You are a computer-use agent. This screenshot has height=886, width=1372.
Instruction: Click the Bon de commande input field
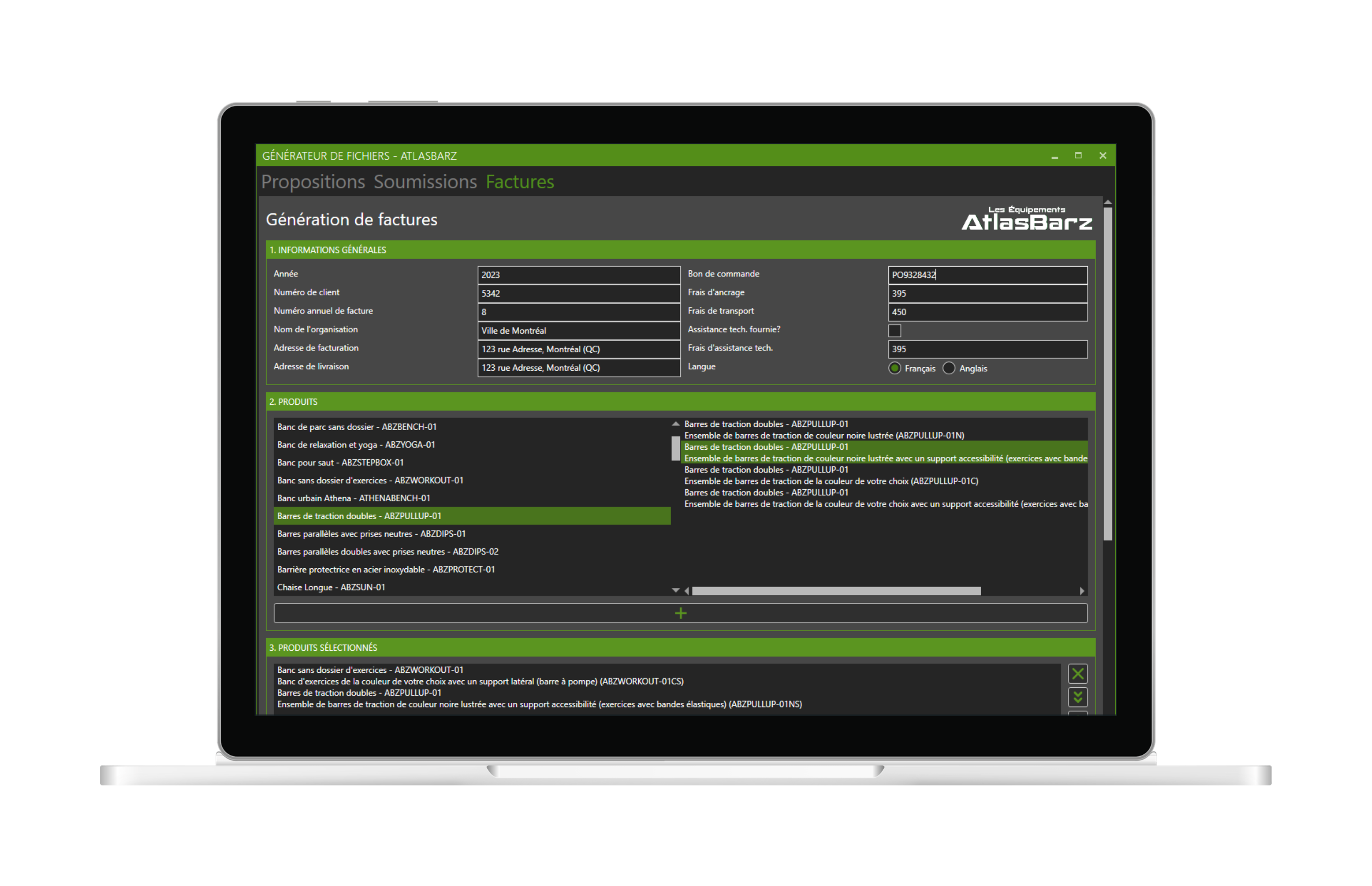coord(987,275)
